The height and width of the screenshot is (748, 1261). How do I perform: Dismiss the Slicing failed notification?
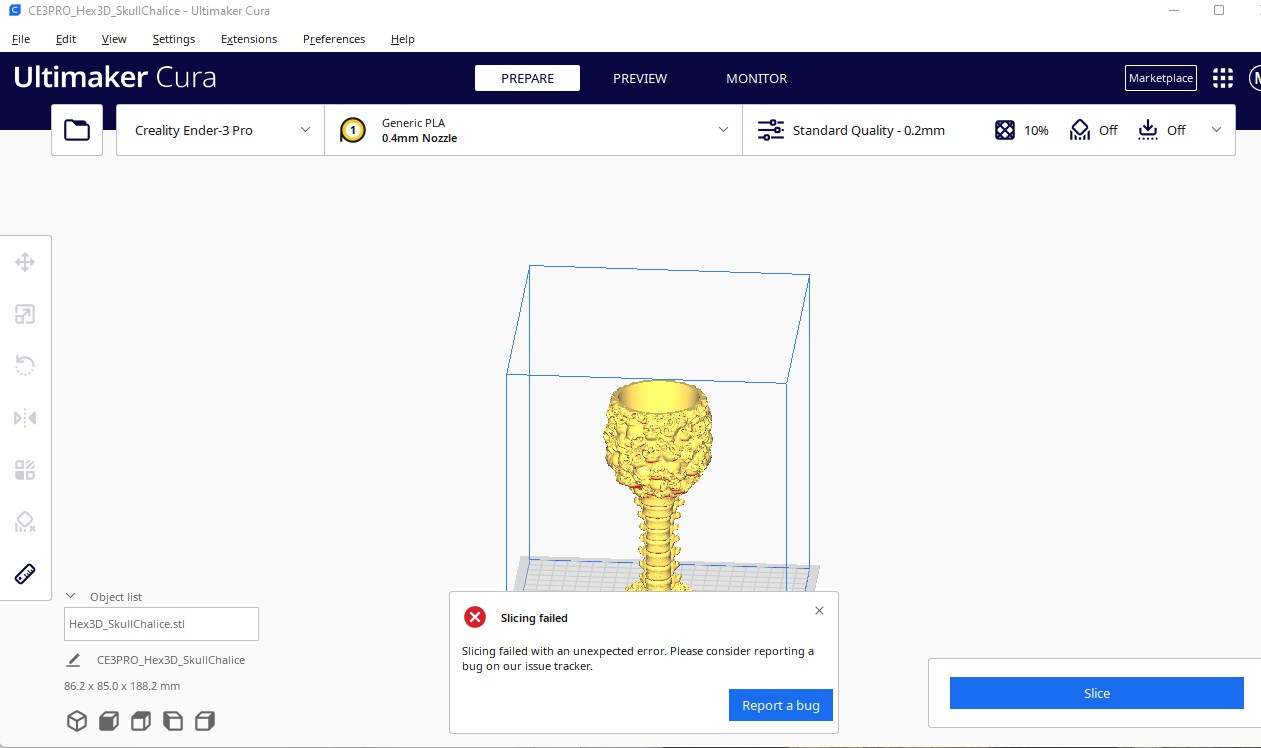click(819, 610)
